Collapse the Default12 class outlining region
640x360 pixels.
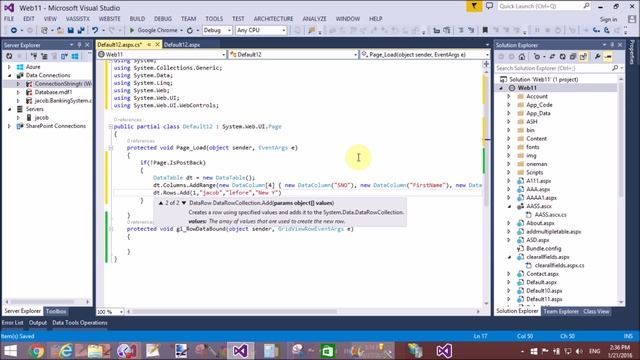[110, 127]
